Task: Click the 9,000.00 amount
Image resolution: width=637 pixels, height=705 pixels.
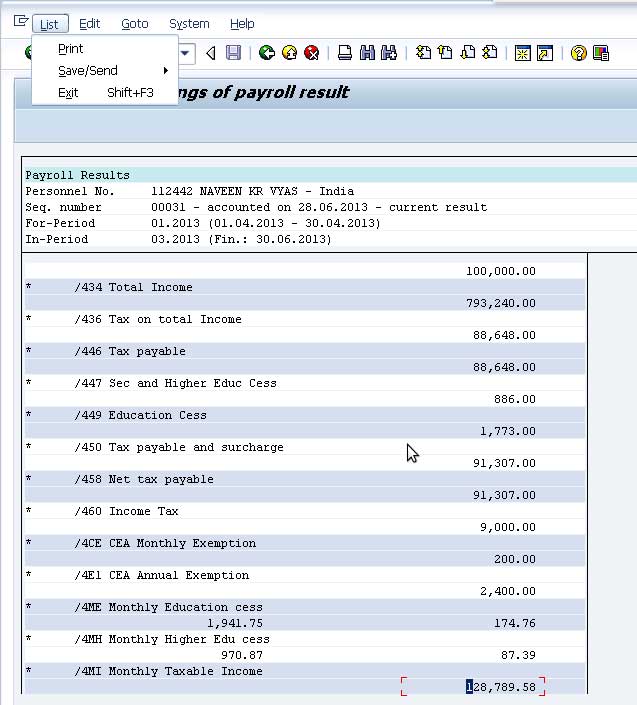Action: click(x=508, y=527)
